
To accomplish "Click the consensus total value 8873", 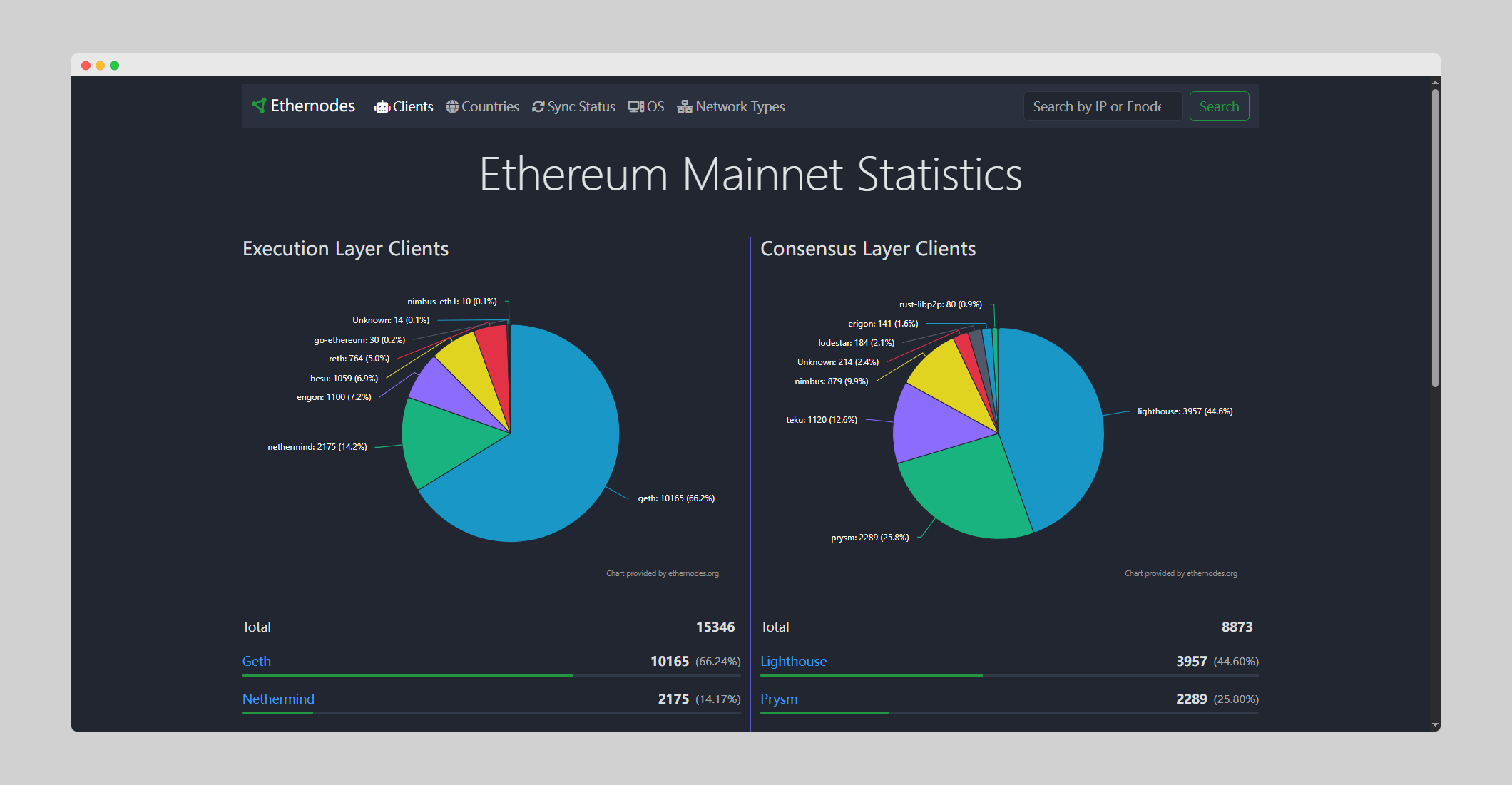I will click(x=1237, y=627).
